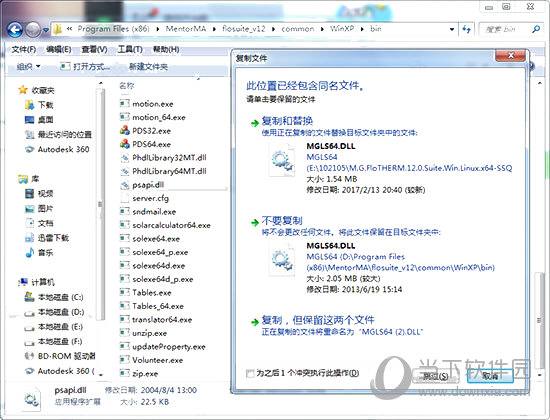Check 为之后 1 个冲突执行此操作 checkbox
The width and height of the screenshot is (550, 420).
coord(250,373)
